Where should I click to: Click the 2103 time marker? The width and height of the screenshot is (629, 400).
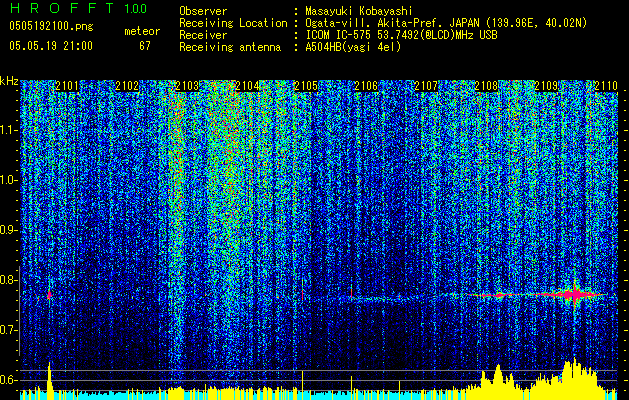[x=187, y=86]
